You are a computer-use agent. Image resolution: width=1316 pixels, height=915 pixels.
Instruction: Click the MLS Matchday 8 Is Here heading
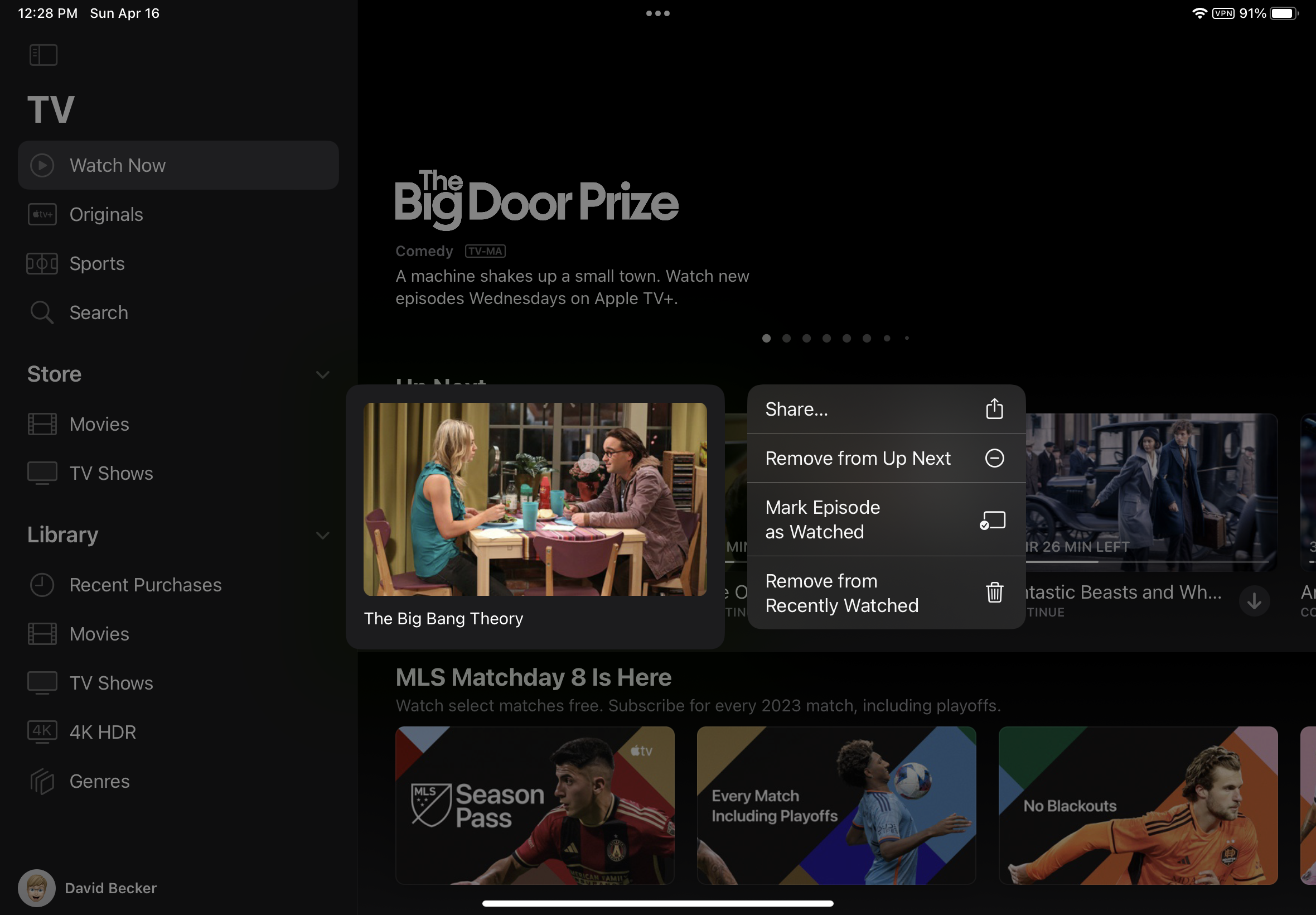coord(533,677)
